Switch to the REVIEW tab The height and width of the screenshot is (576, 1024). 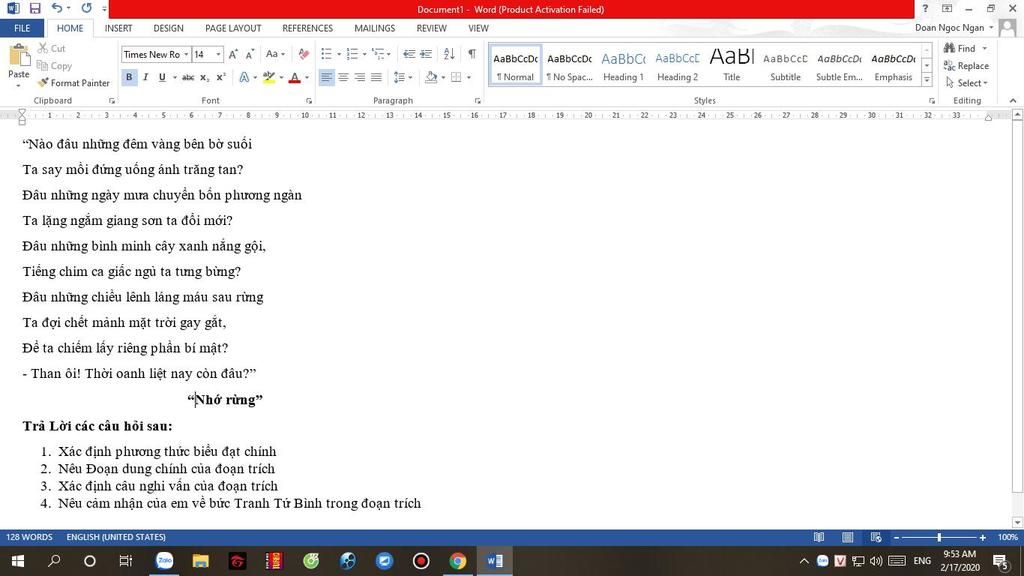tap(432, 28)
